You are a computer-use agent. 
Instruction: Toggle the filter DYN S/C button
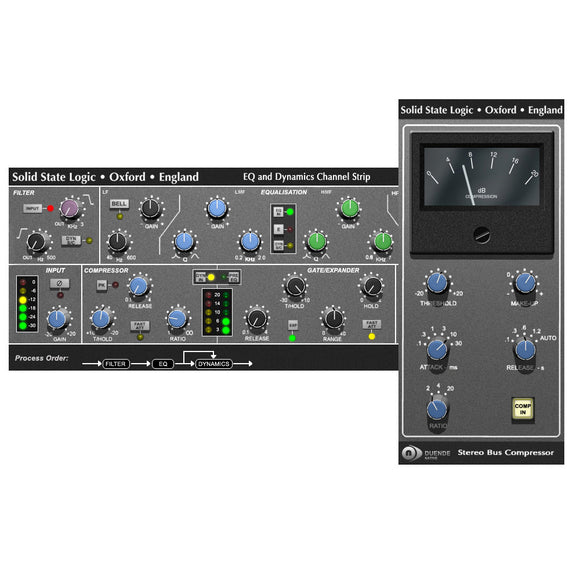click(x=70, y=240)
